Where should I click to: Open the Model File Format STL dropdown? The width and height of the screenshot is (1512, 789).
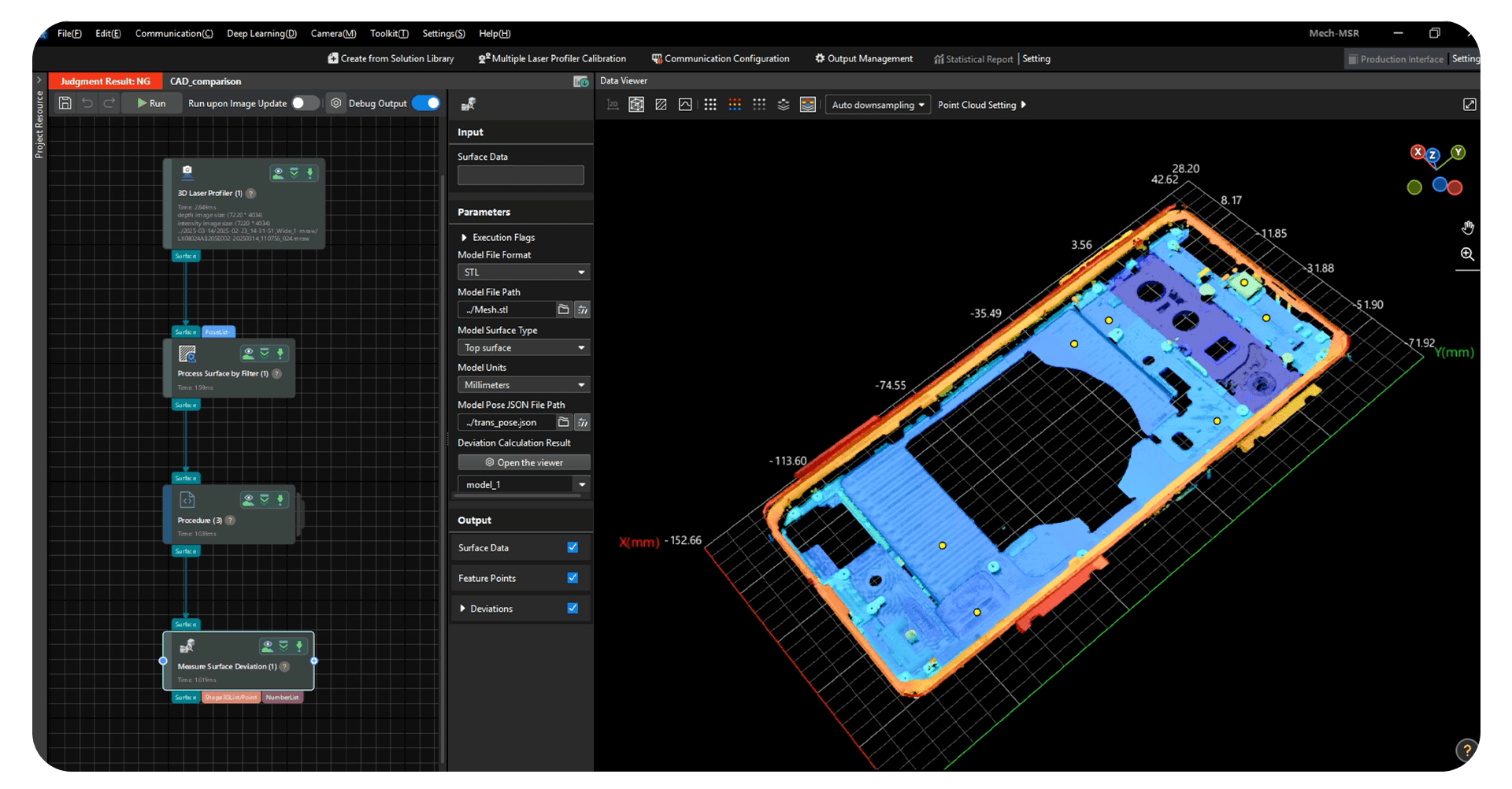[x=523, y=272]
